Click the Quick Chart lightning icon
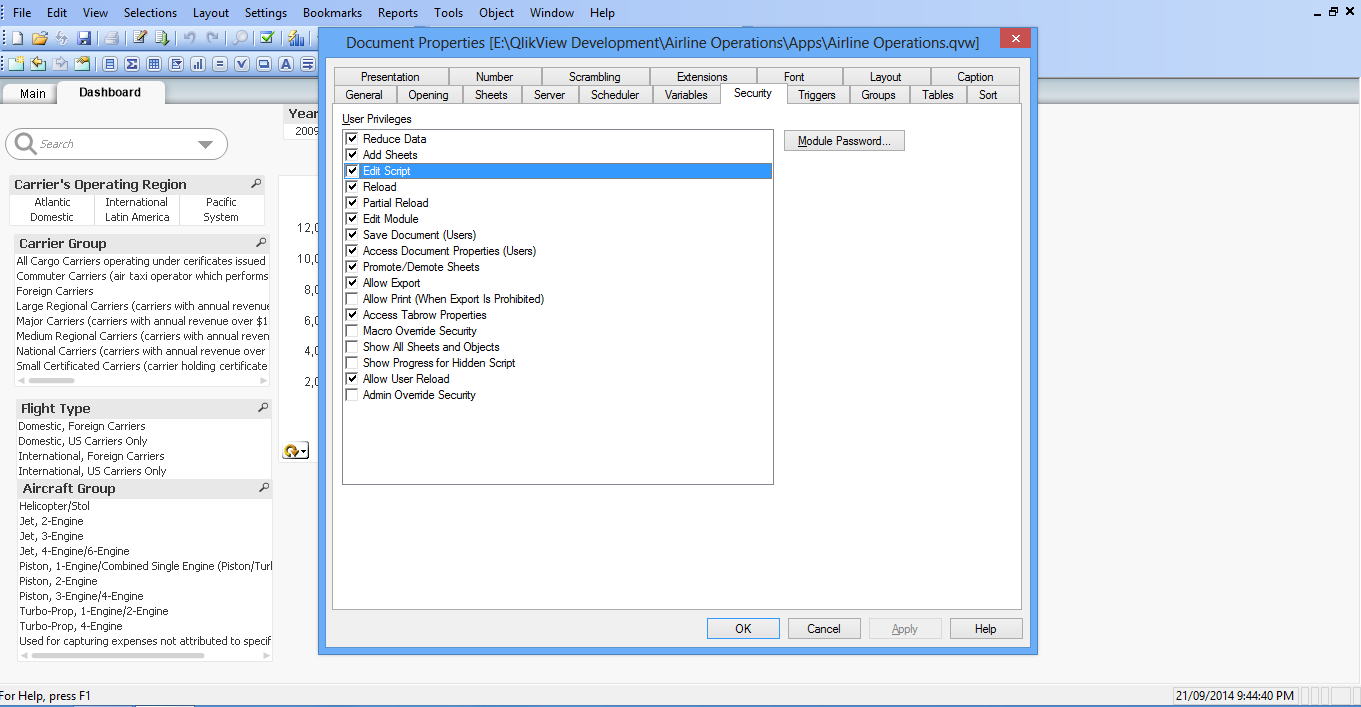This screenshot has width=1361, height=707. 296,38
